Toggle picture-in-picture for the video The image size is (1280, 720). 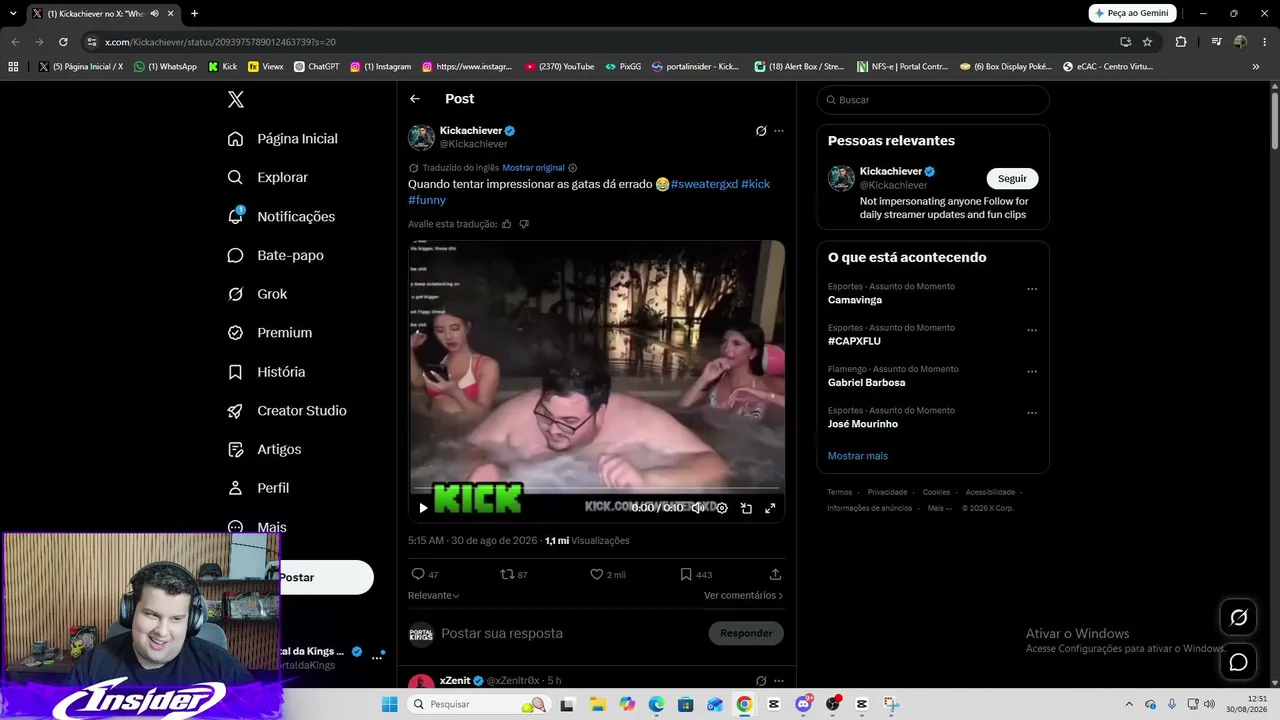(x=746, y=508)
